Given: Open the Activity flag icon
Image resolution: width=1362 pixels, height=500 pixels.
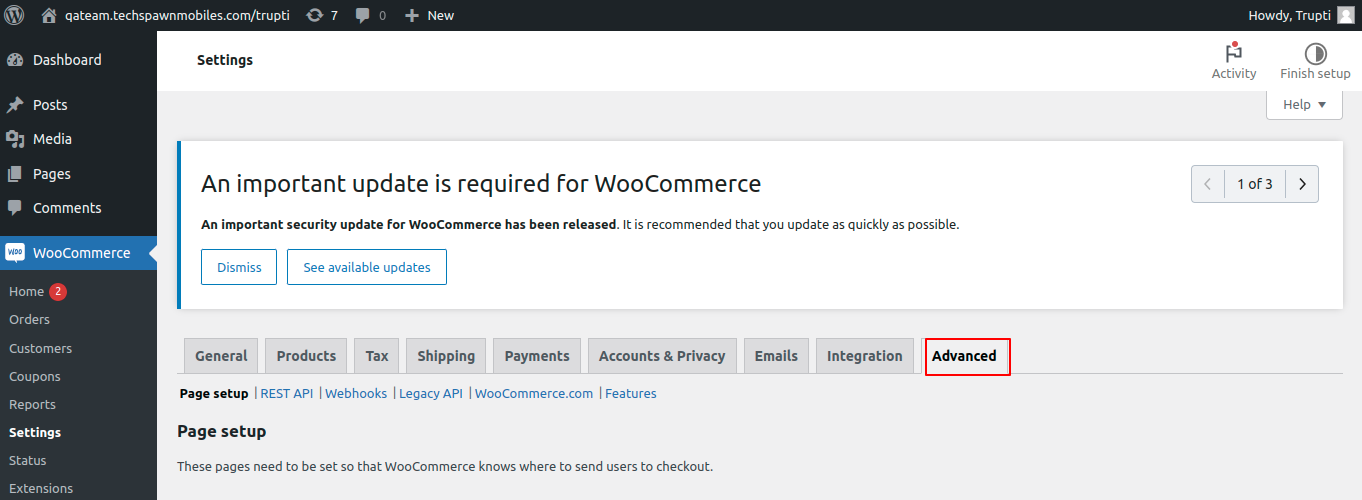Looking at the screenshot, I should [1233, 54].
